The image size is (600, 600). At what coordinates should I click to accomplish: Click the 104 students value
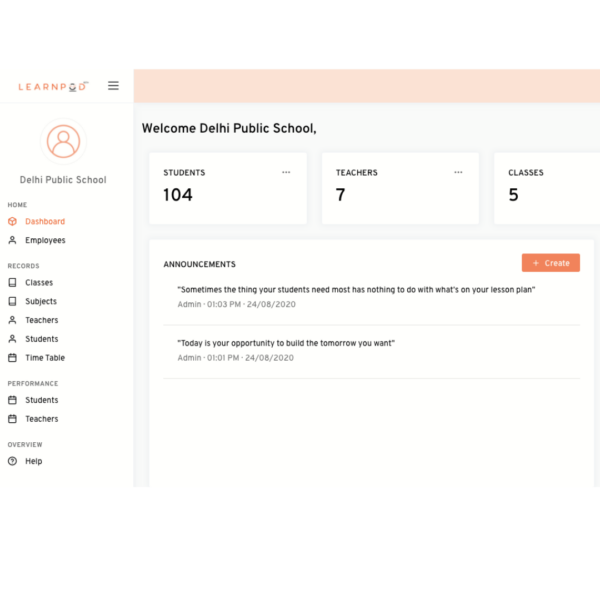click(x=178, y=195)
